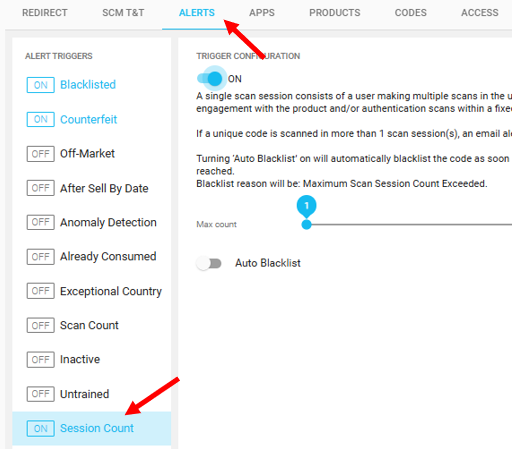Open the APPS tab
The width and height of the screenshot is (517, 449).
pyautogui.click(x=262, y=13)
